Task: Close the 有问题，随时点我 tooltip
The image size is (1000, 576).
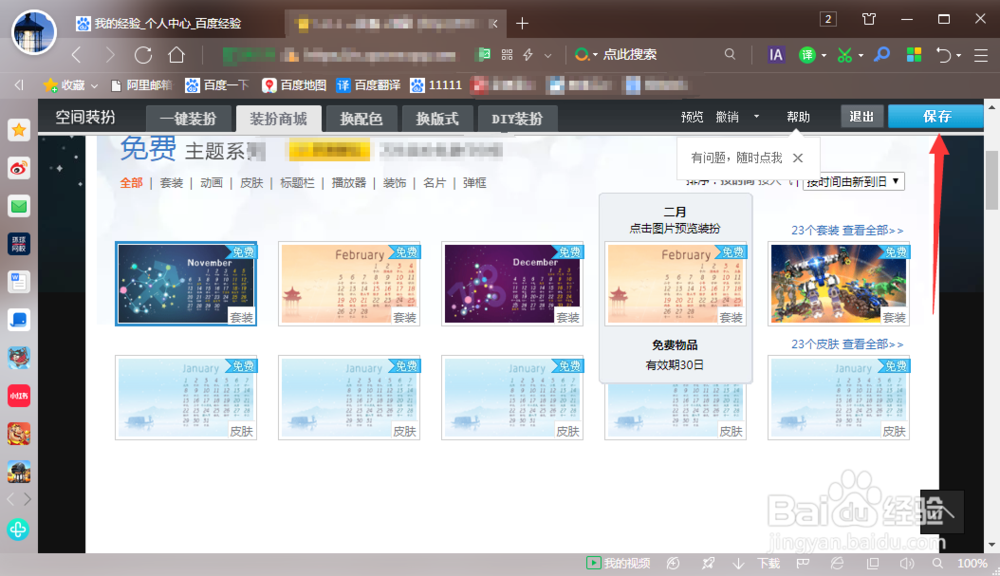Action: point(798,158)
